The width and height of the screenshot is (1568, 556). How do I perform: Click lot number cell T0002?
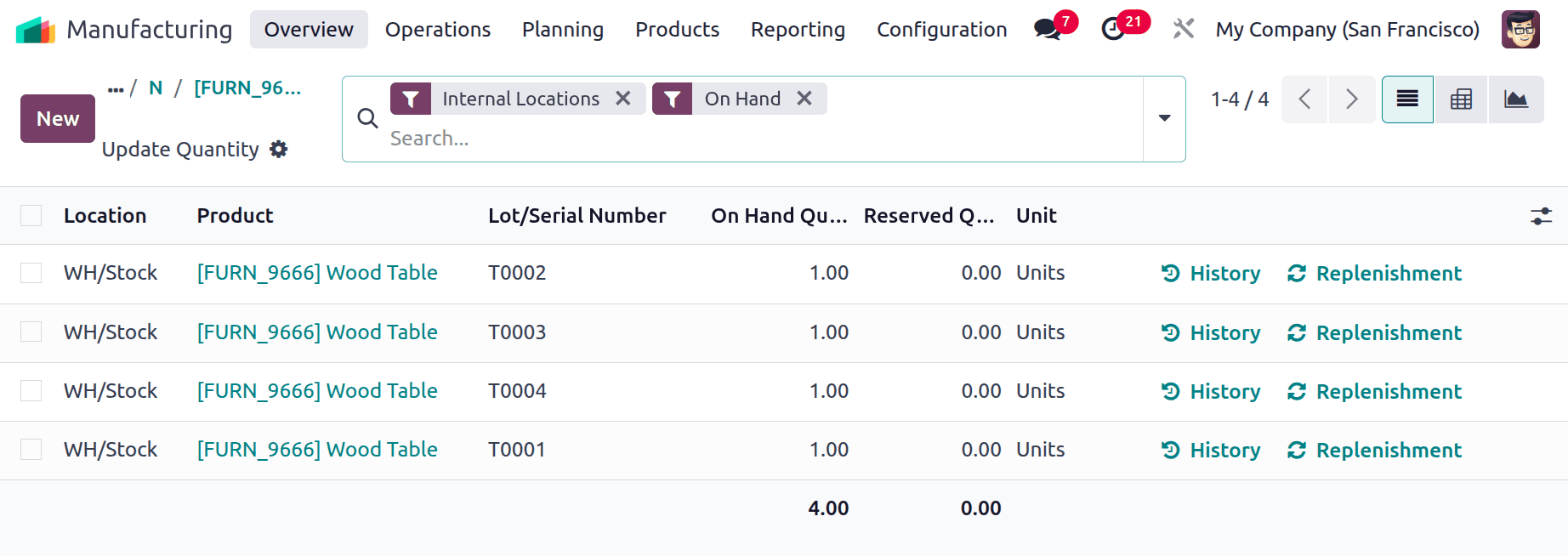tap(517, 273)
